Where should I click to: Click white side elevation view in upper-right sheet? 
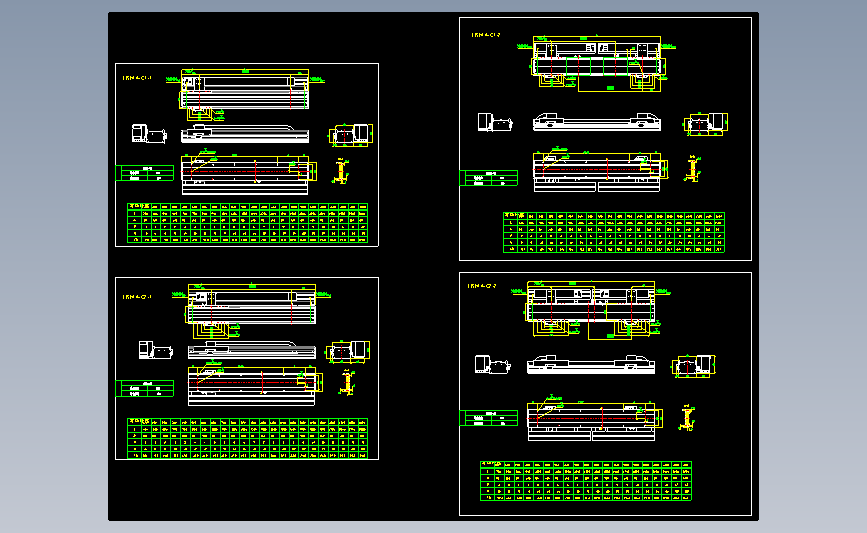tap(597, 122)
